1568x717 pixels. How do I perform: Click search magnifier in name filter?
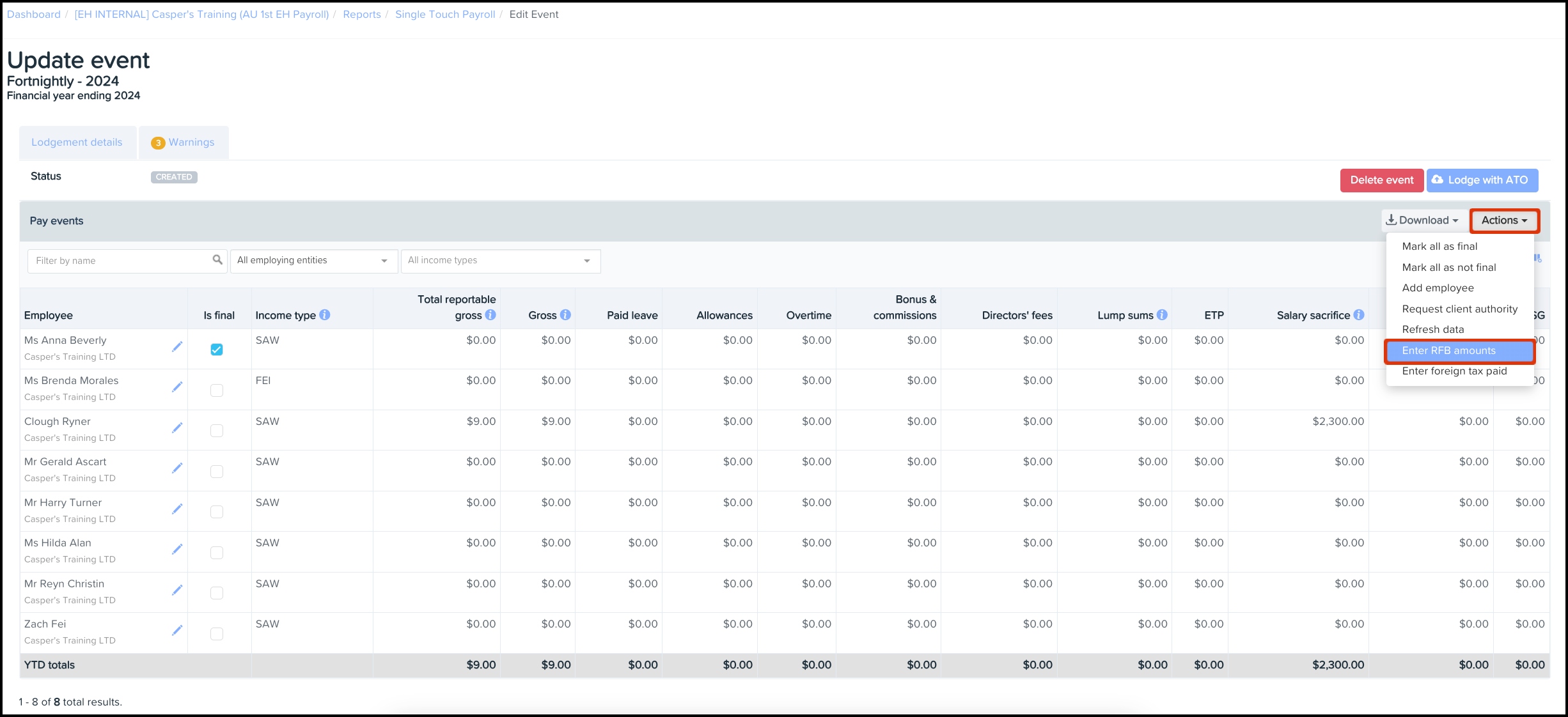(x=217, y=260)
